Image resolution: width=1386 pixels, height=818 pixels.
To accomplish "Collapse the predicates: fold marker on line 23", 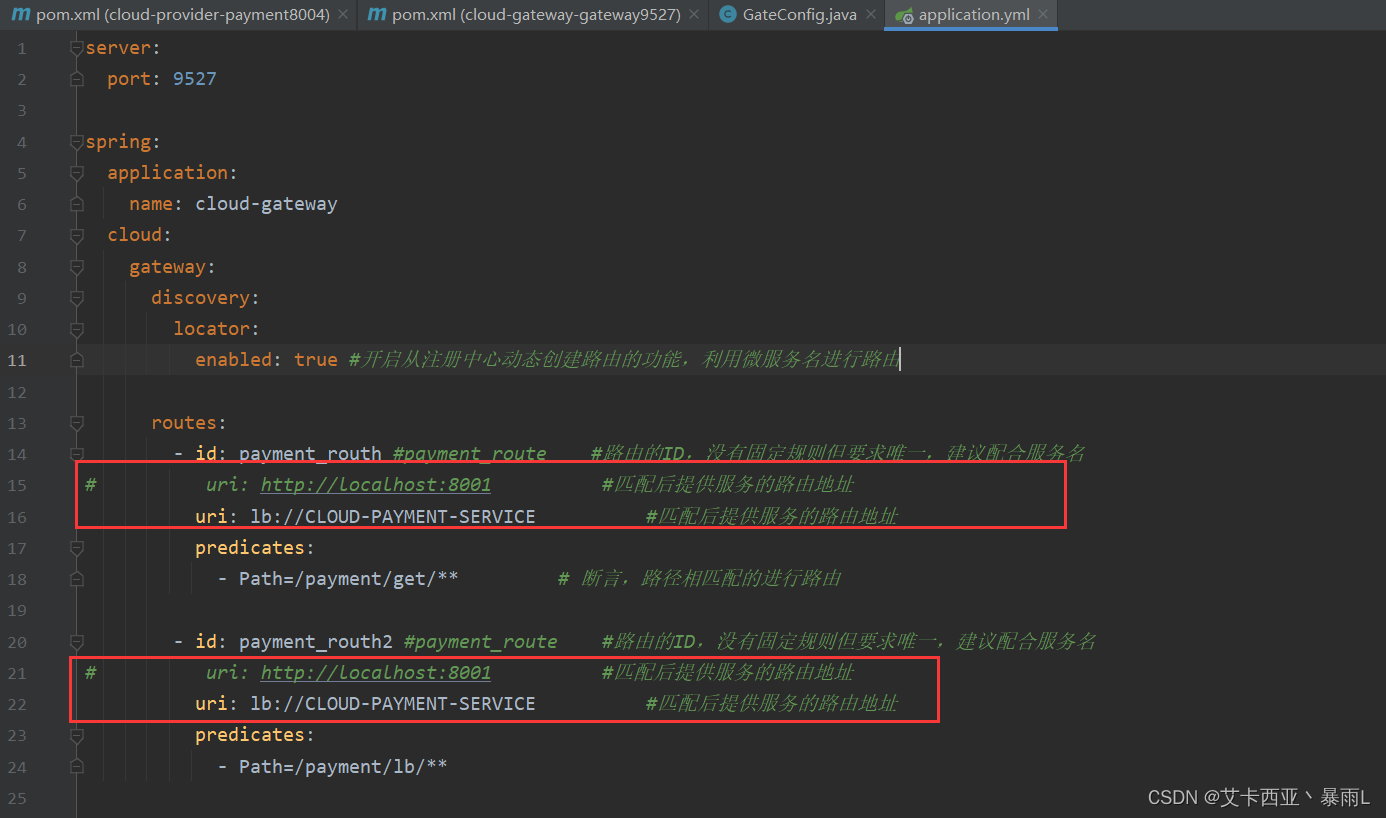I will coord(77,735).
